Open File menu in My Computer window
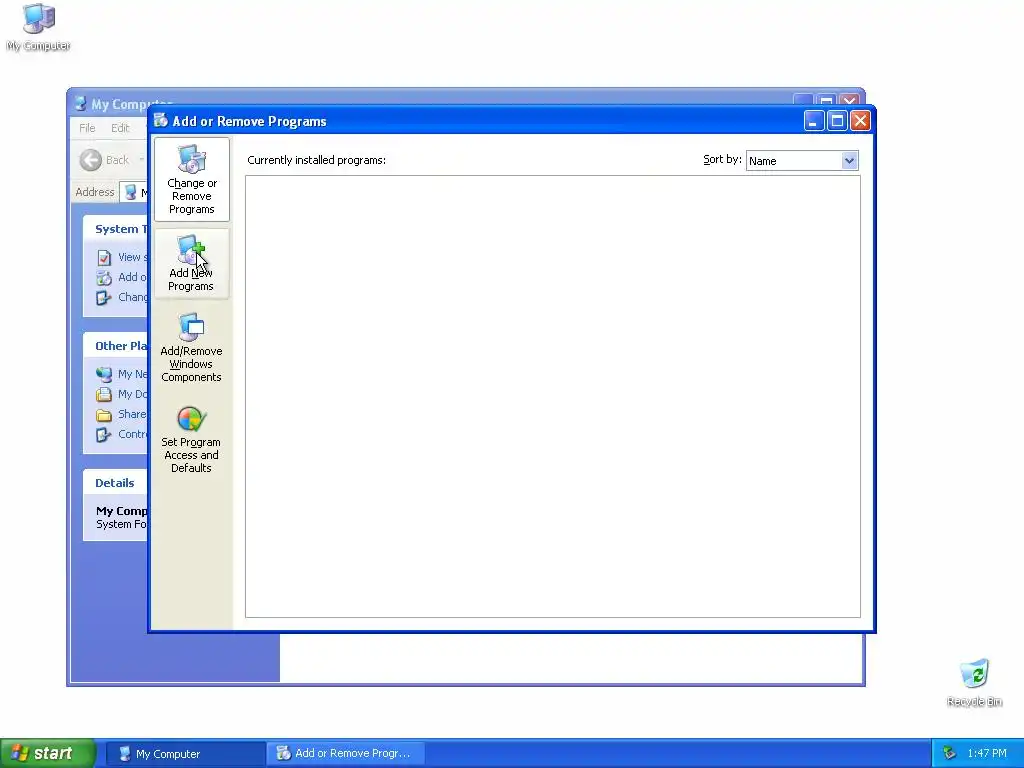The height and width of the screenshot is (768, 1024). (88, 128)
